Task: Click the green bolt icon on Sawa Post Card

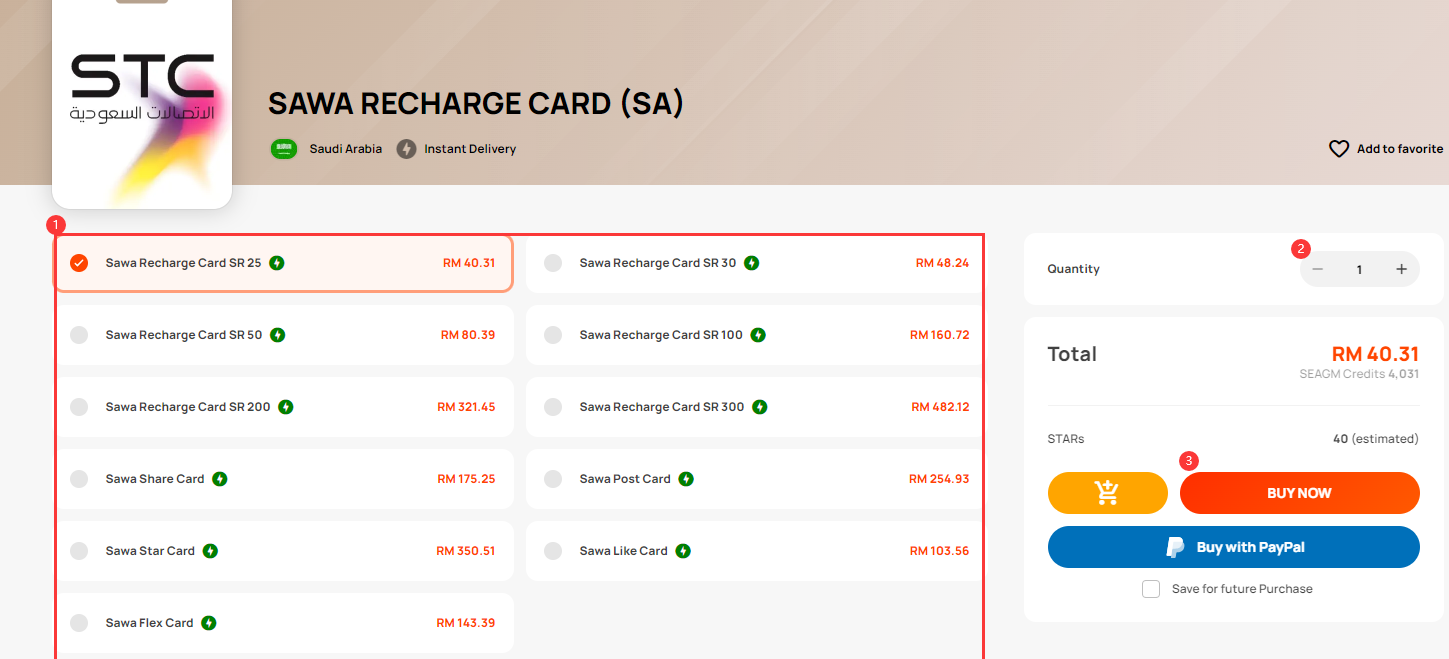Action: click(686, 479)
